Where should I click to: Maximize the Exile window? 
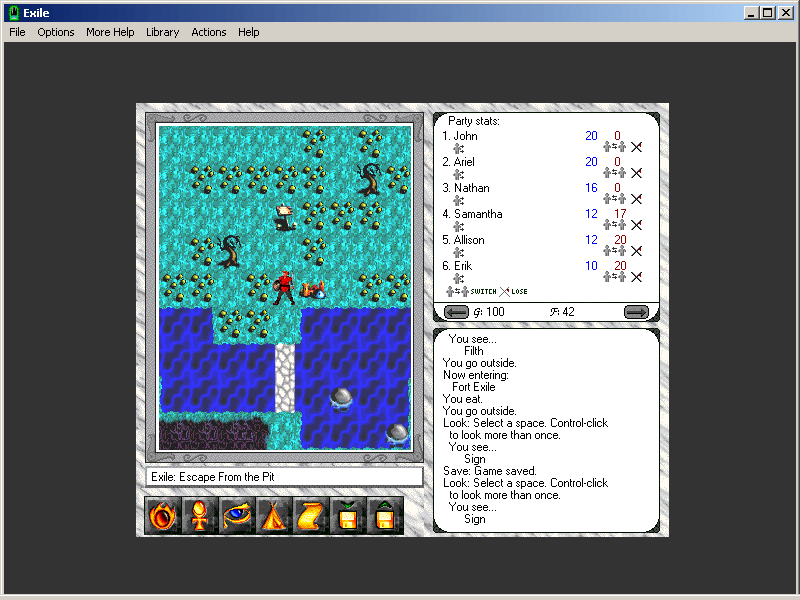[x=767, y=13]
